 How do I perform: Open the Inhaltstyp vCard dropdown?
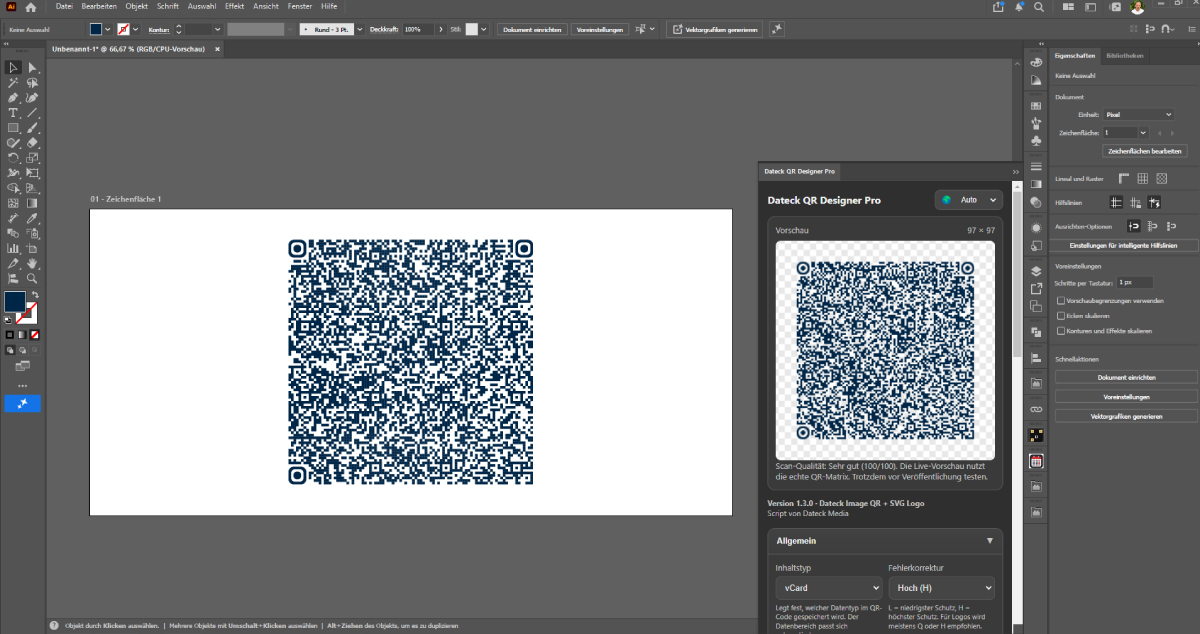828,588
